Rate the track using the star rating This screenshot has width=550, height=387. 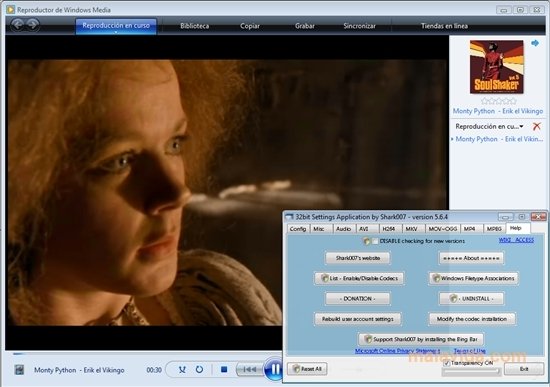click(498, 101)
